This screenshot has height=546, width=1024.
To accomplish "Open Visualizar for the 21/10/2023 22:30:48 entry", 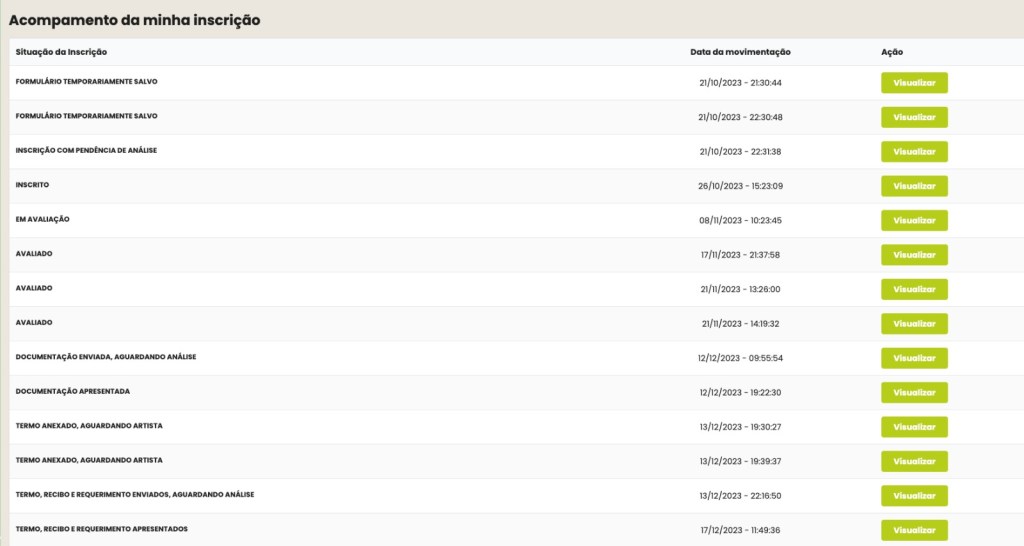I will [914, 117].
